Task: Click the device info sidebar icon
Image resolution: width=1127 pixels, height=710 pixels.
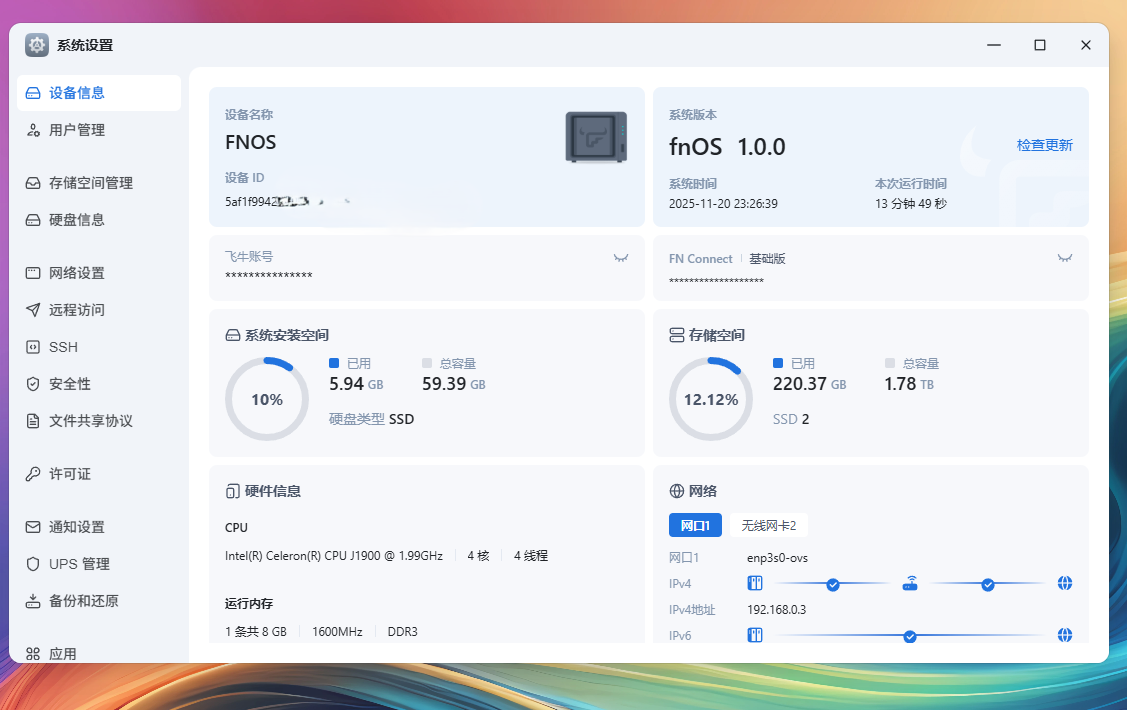Action: (x=33, y=93)
